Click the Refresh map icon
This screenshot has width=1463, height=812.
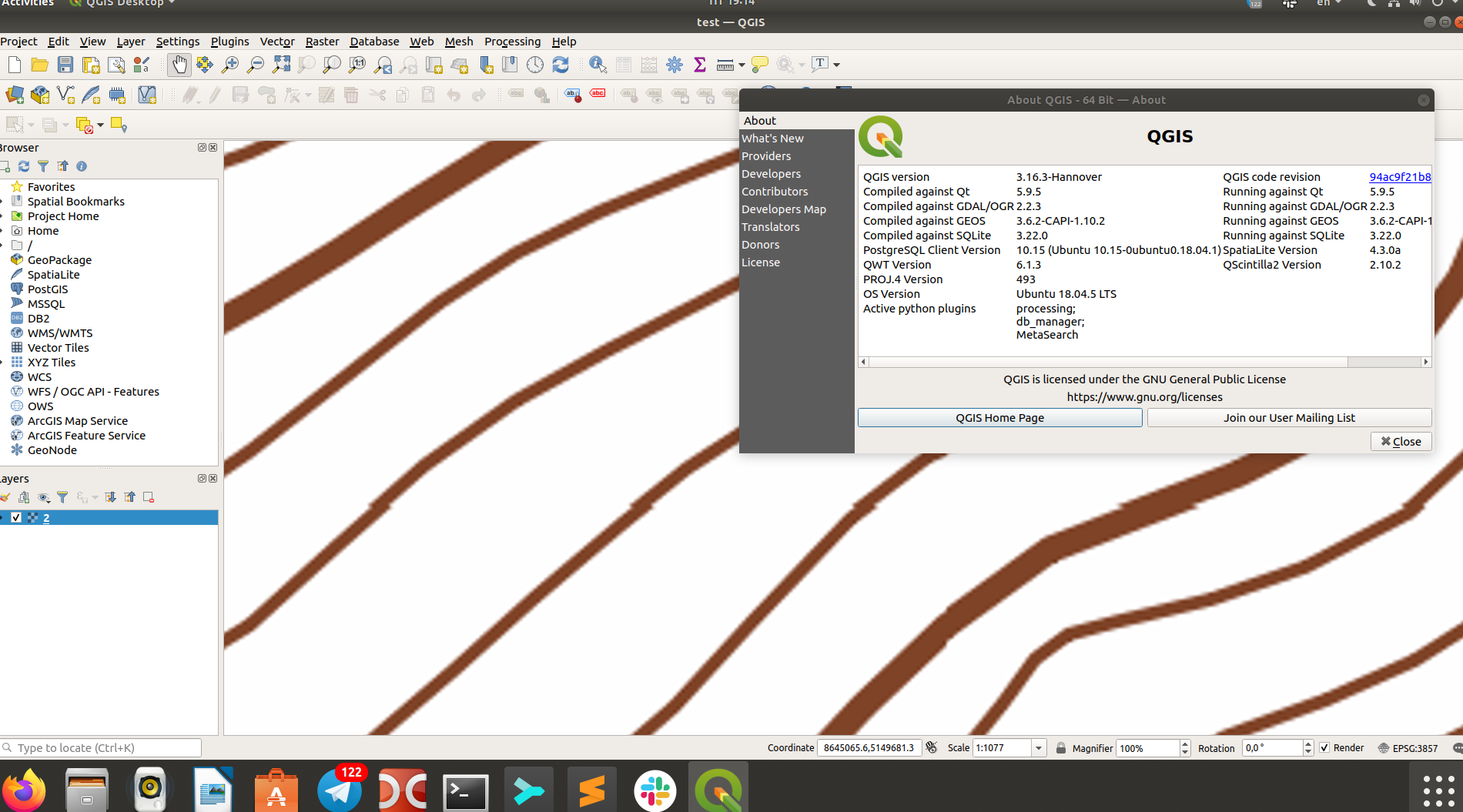[561, 65]
